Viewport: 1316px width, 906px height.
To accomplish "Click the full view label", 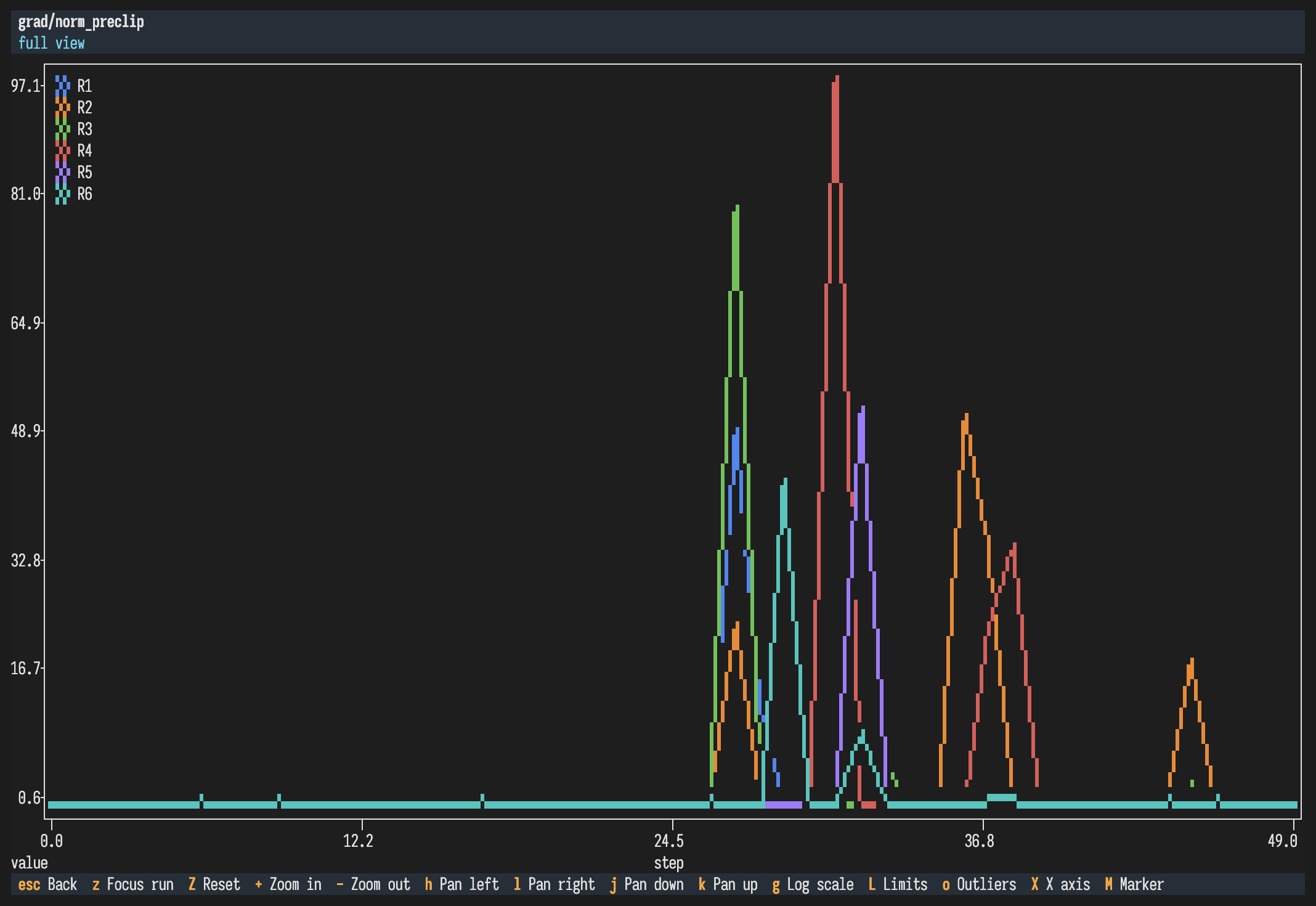I will tap(51, 43).
